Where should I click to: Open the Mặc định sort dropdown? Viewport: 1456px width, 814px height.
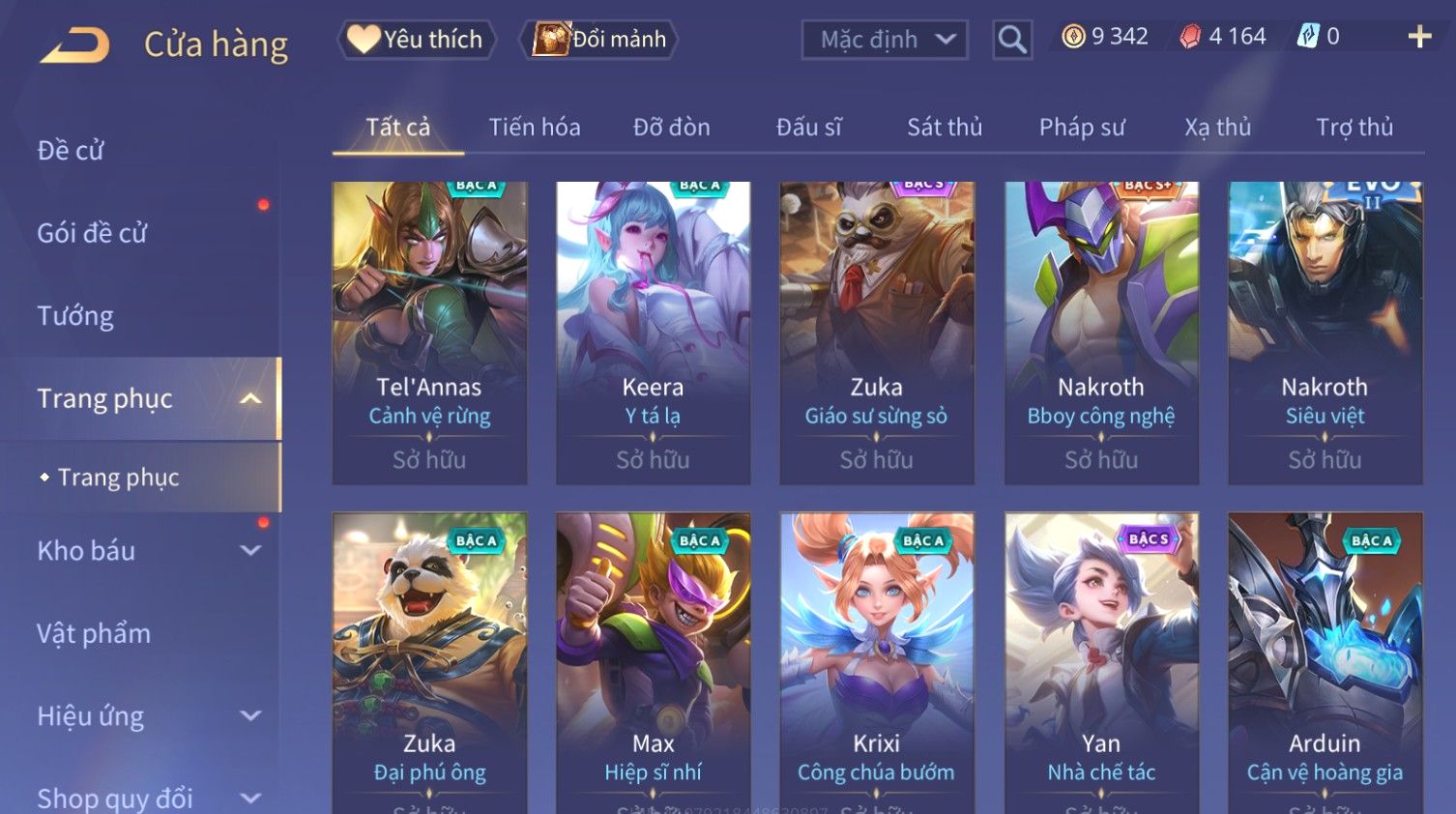pyautogui.click(x=885, y=40)
